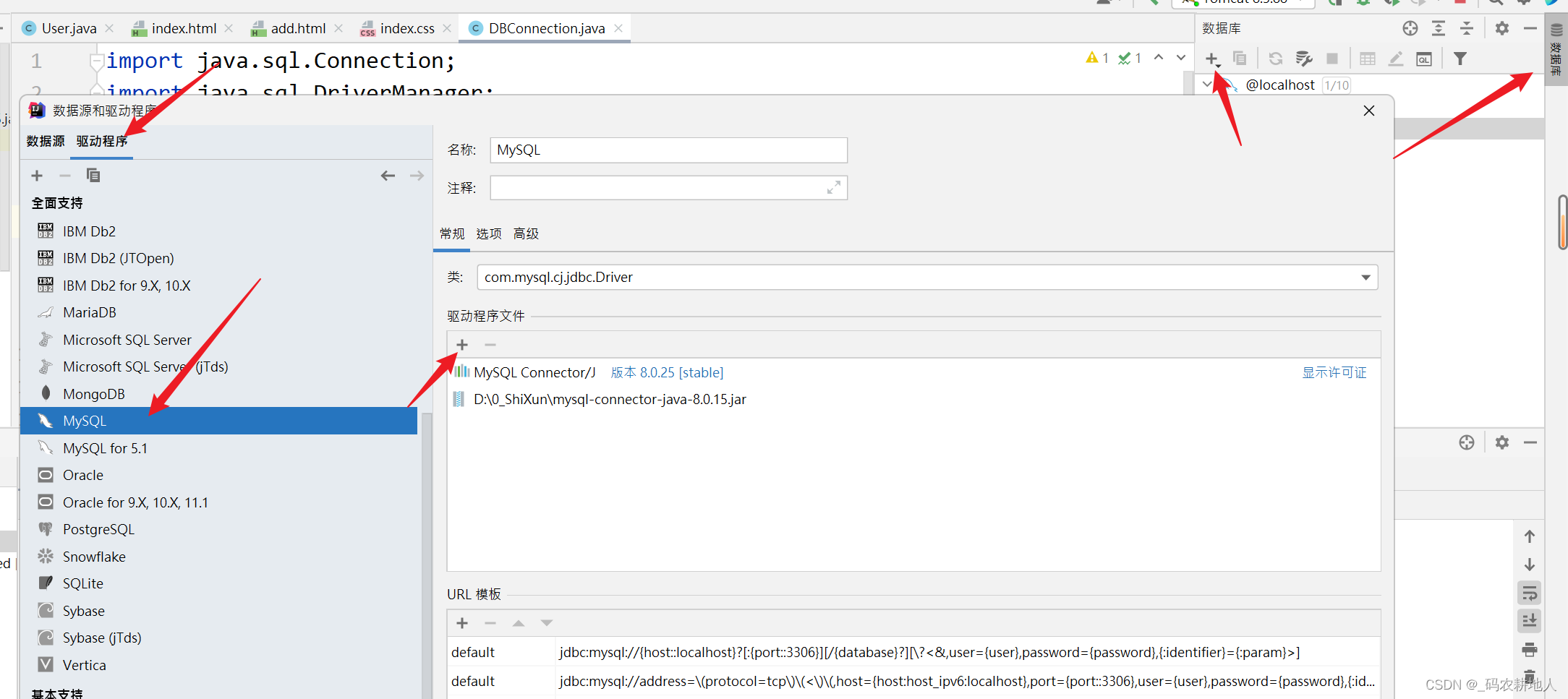The width and height of the screenshot is (1568, 699).
Task: Click the print icon in lower panel
Action: point(1530,649)
